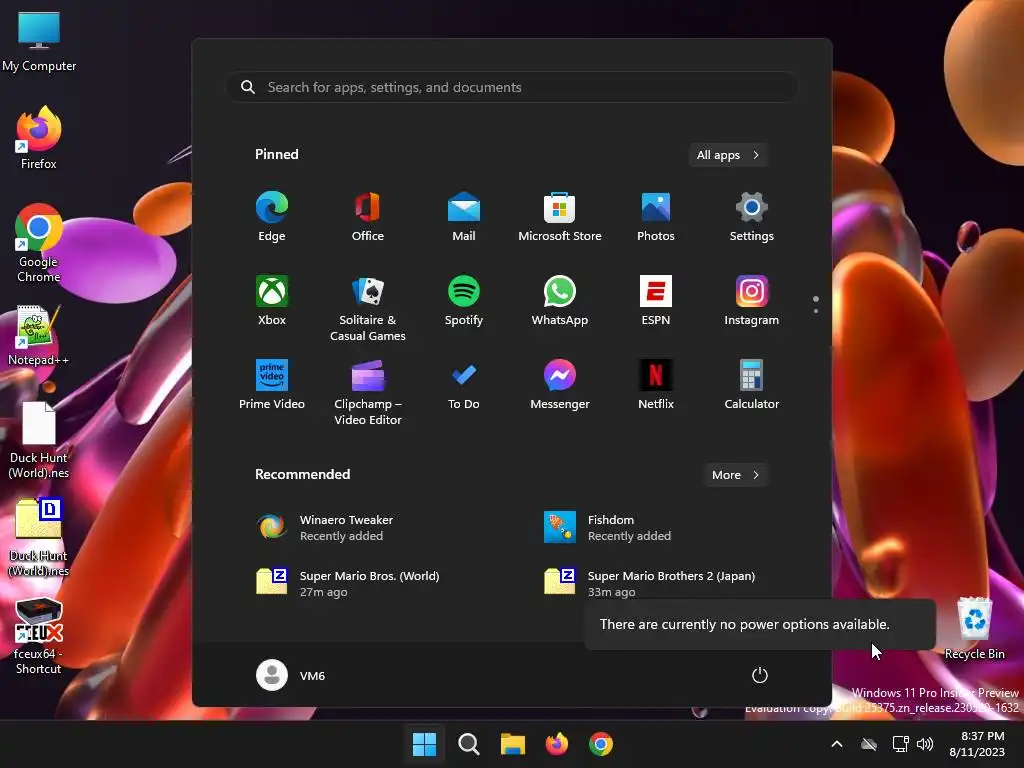Expand hidden system tray icons chevron

click(x=837, y=744)
